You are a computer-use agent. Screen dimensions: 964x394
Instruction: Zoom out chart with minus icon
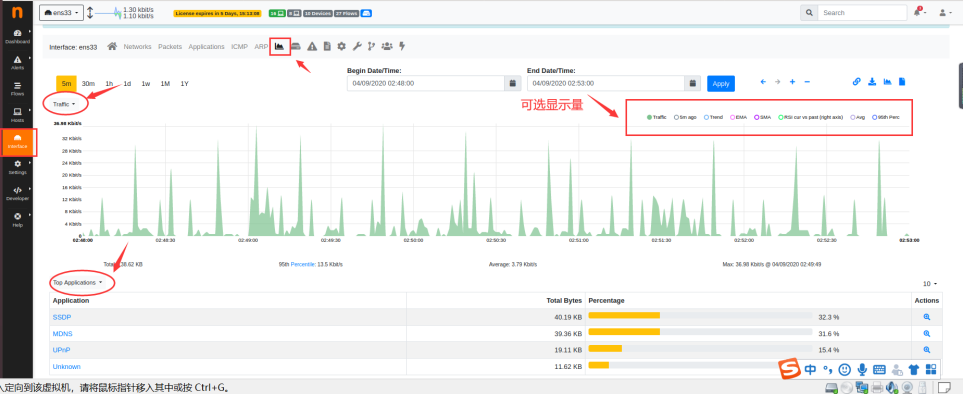click(807, 82)
